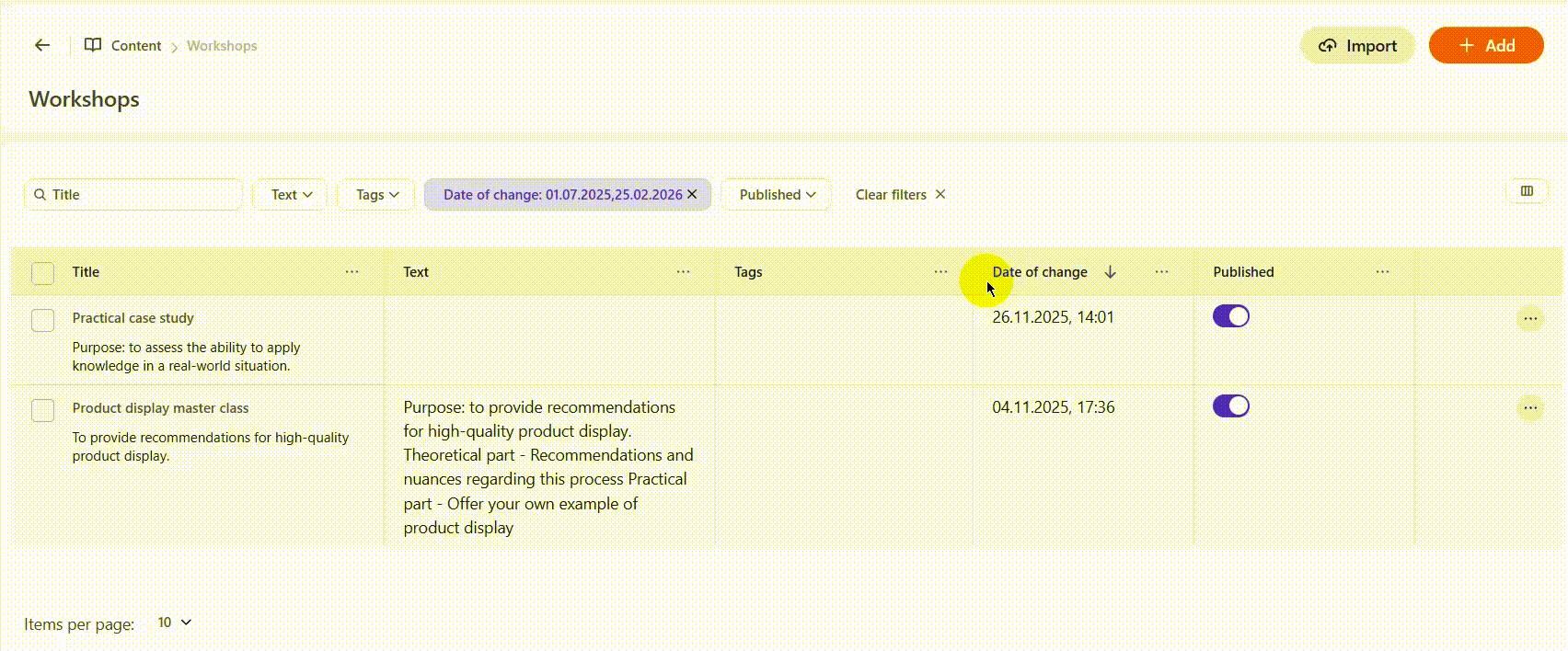Image resolution: width=1568 pixels, height=651 pixels.
Task: Click the sort arrow on Date of change
Action: (1110, 272)
